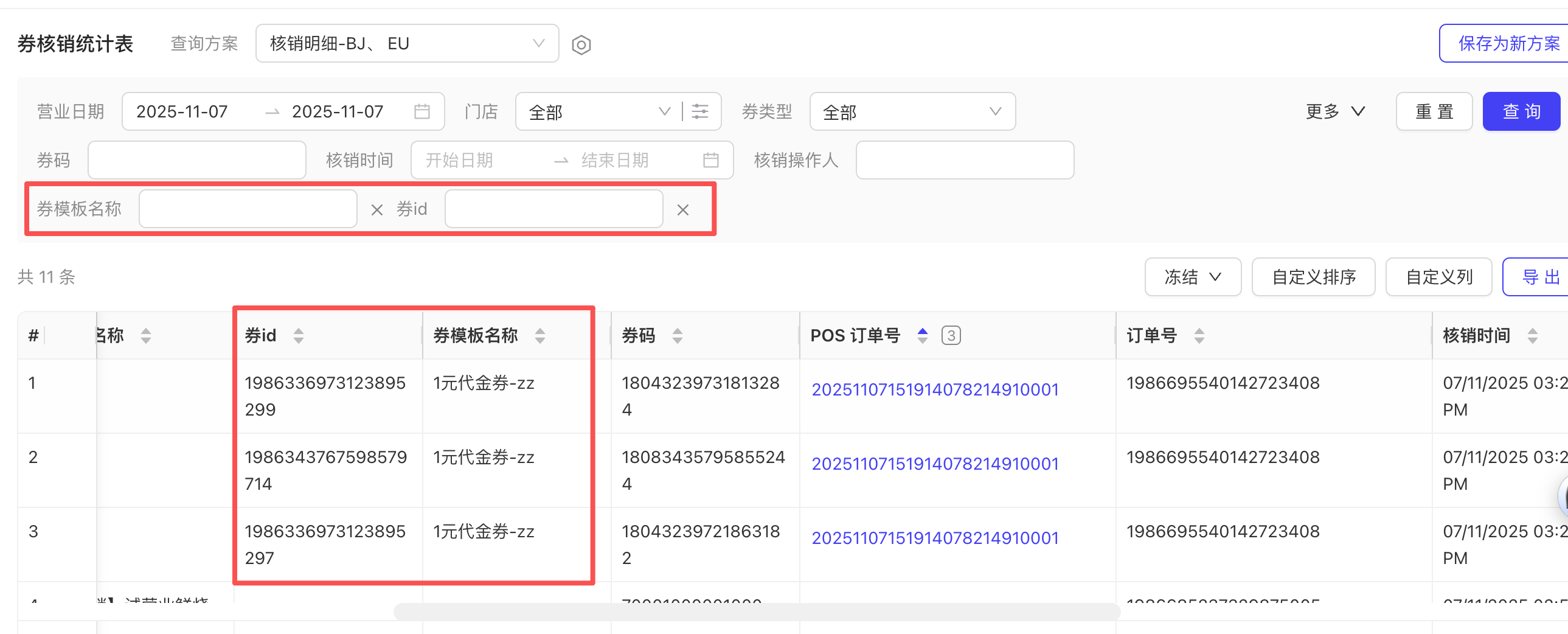Screen dimensions: 1568x634
Task: Click the hexagon settings icon beside query scheme
Action: [581, 44]
